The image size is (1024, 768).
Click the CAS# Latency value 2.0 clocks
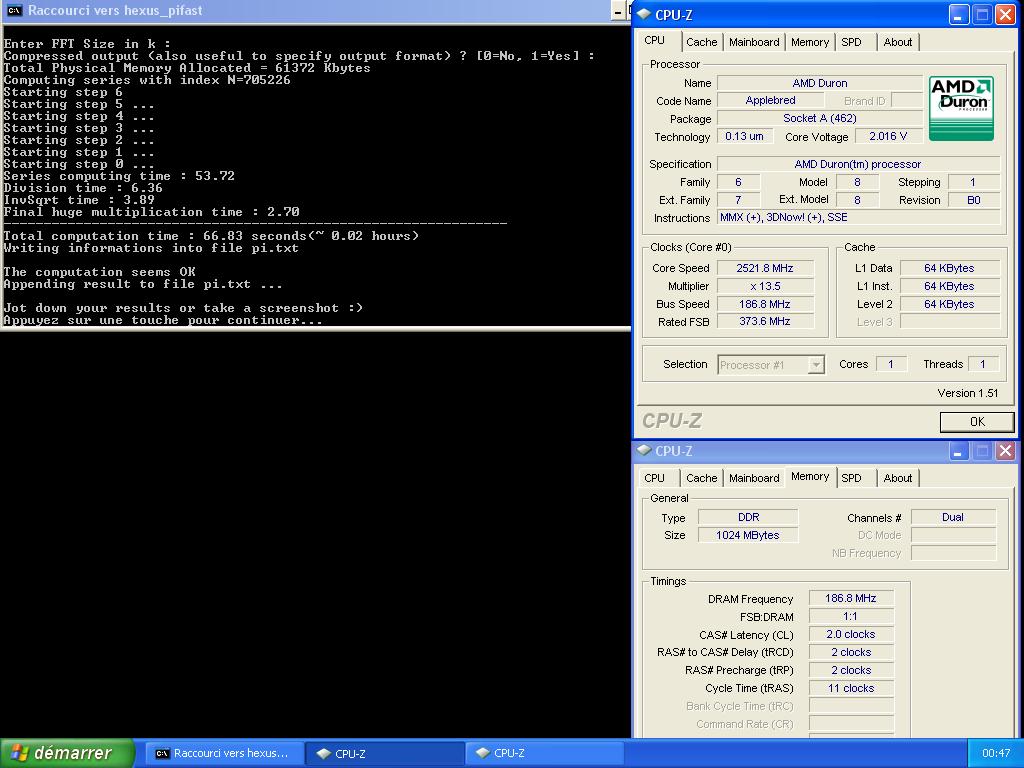[x=850, y=634]
